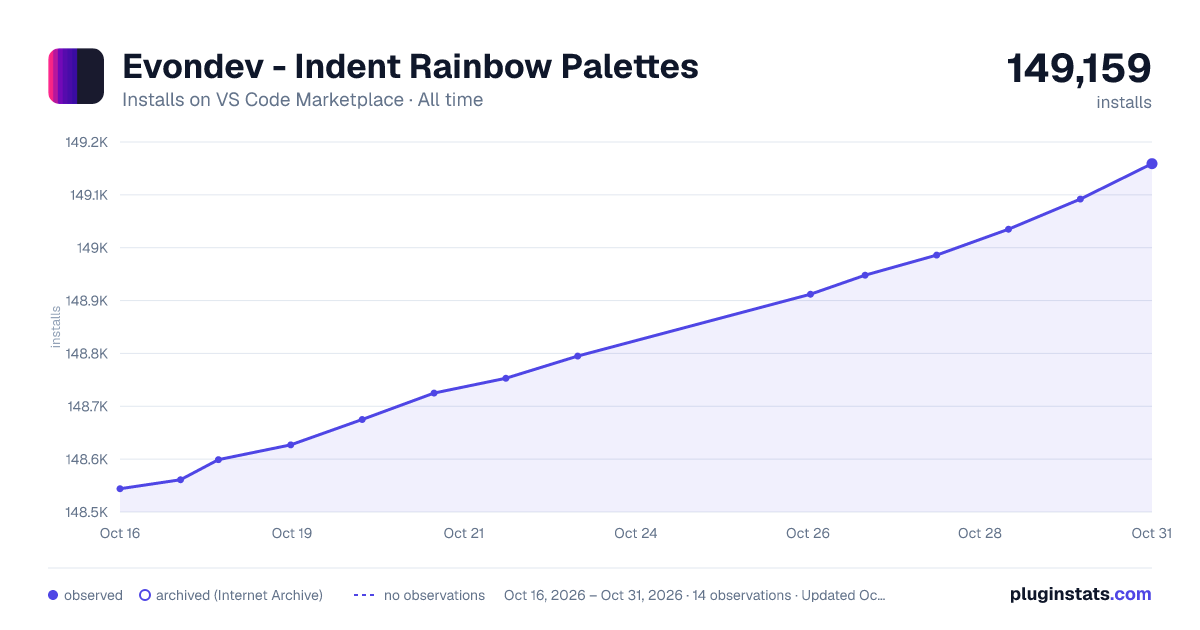Click the 149K y-axis label
Image resolution: width=1200 pixels, height=630 pixels.
coord(94,248)
